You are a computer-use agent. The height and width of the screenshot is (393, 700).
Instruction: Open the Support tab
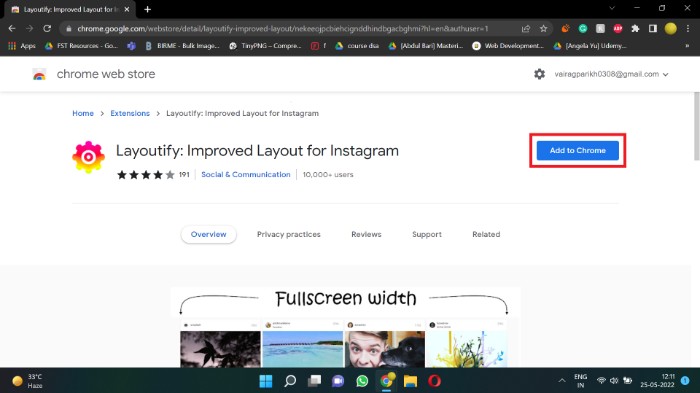pos(427,234)
